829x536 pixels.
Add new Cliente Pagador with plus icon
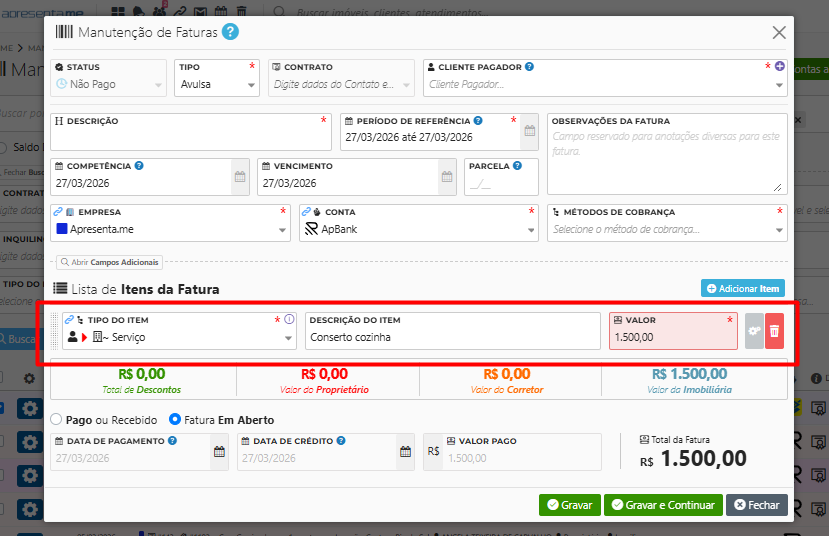pos(780,67)
